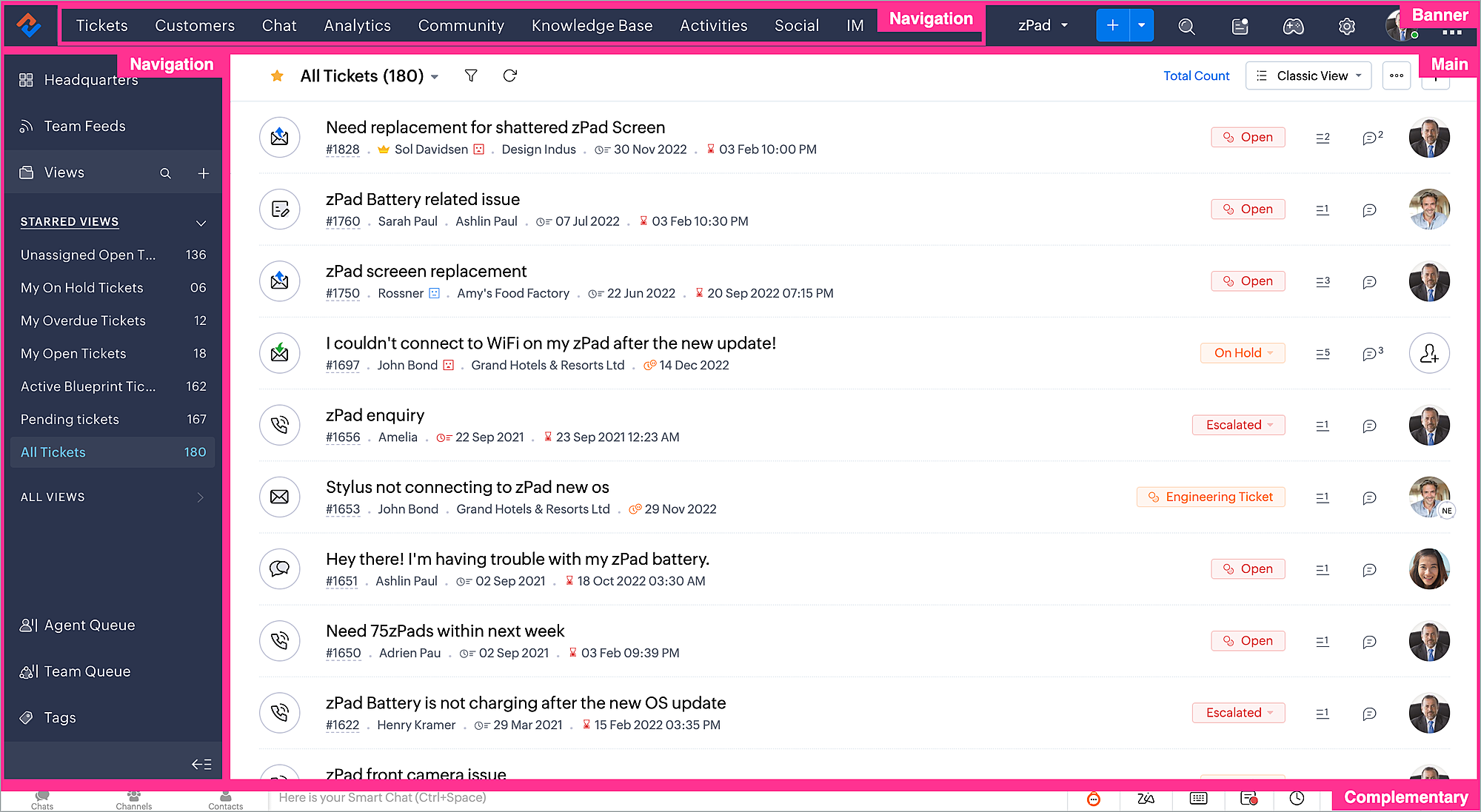Assign agent to ticket #1697
The height and width of the screenshot is (812, 1481).
(x=1428, y=353)
